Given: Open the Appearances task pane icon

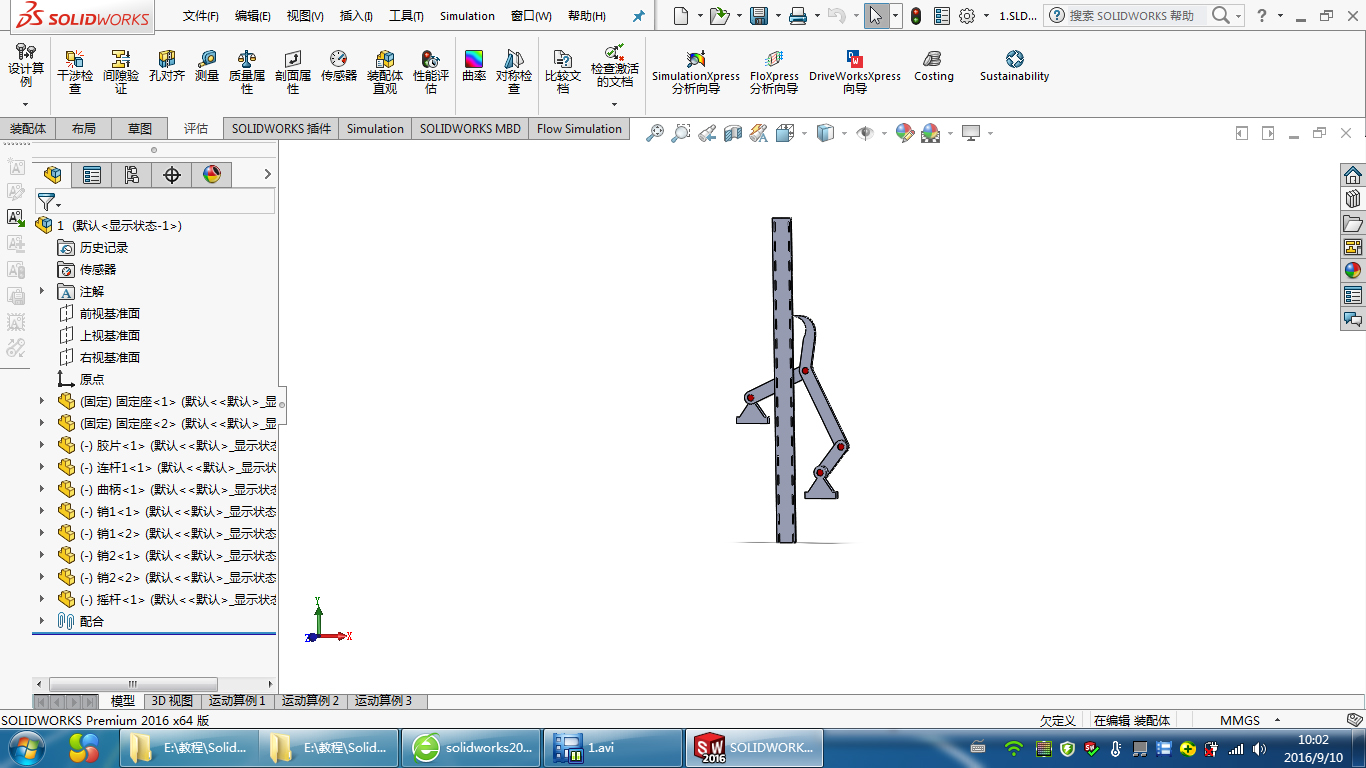Looking at the screenshot, I should (1353, 271).
